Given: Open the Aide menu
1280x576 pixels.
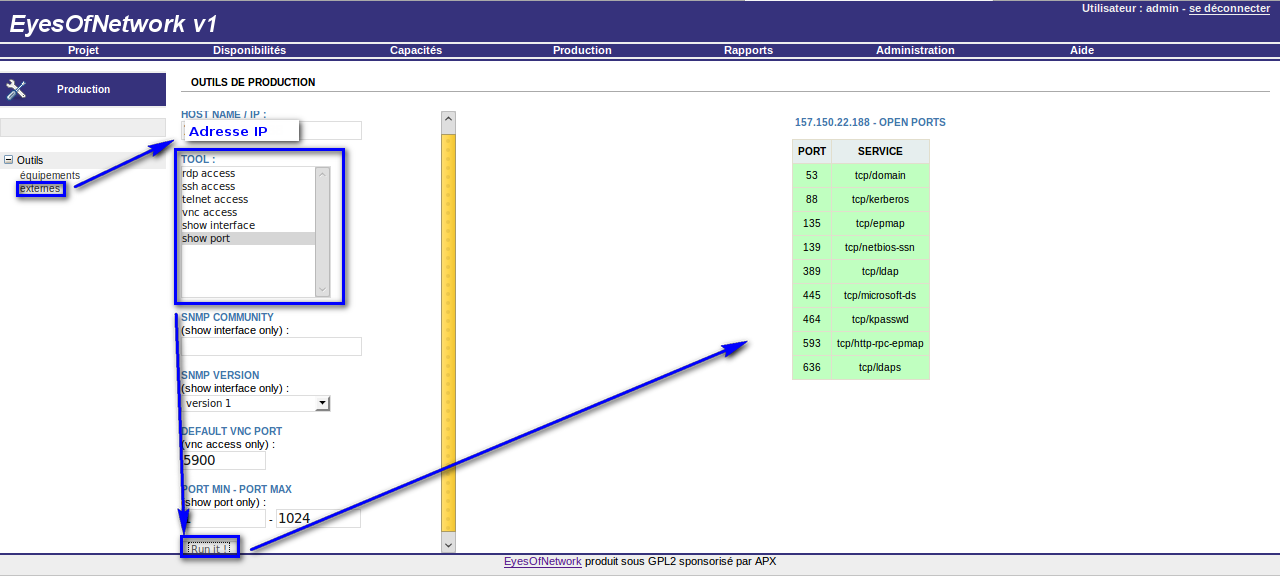Looking at the screenshot, I should click(x=1081, y=50).
